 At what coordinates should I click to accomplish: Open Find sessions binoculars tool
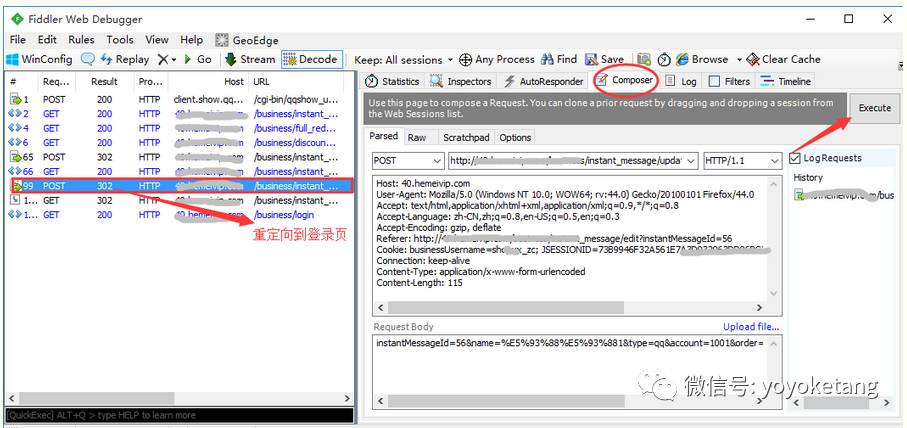[x=559, y=59]
